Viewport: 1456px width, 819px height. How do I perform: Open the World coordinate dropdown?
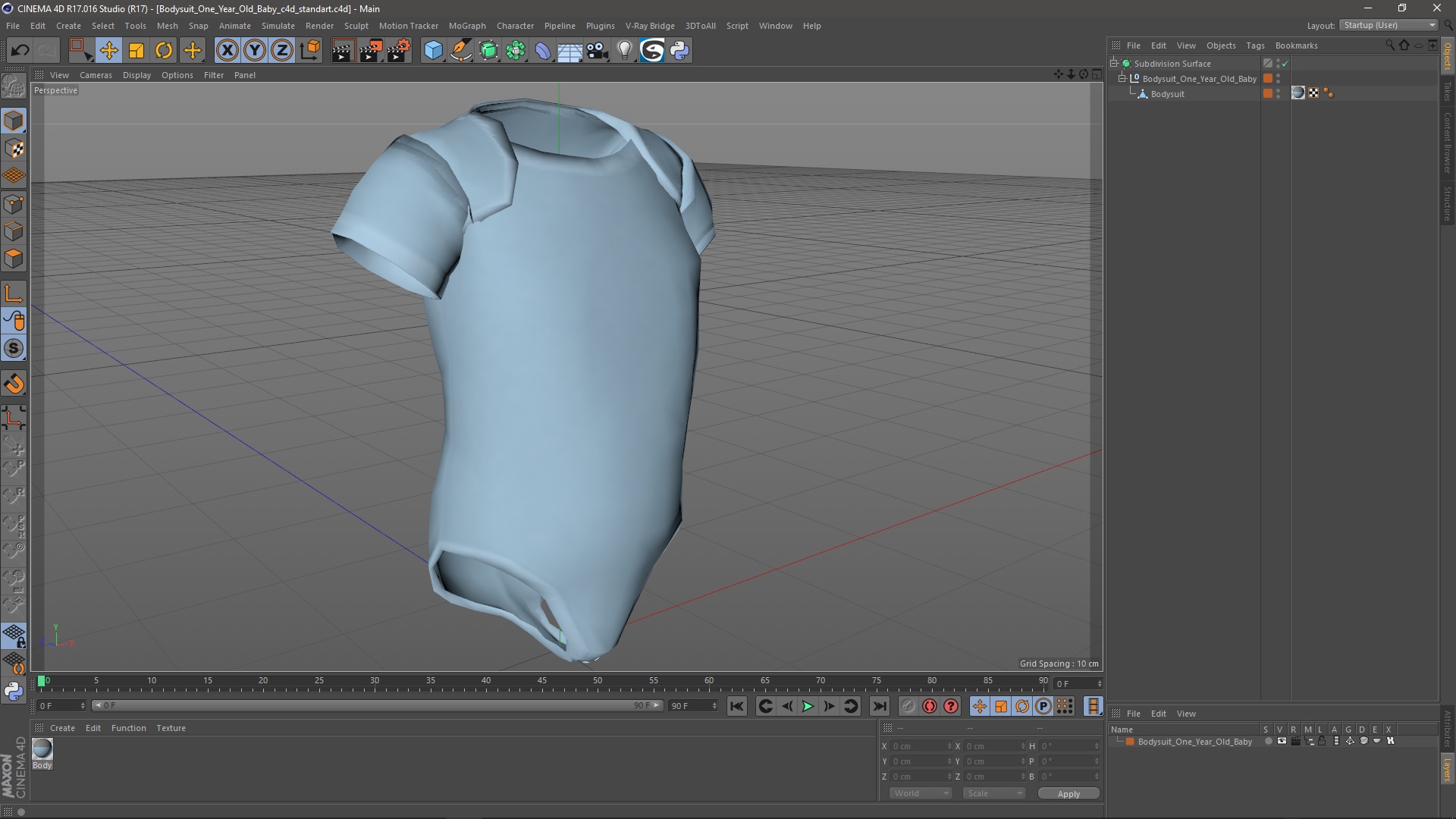click(x=921, y=793)
